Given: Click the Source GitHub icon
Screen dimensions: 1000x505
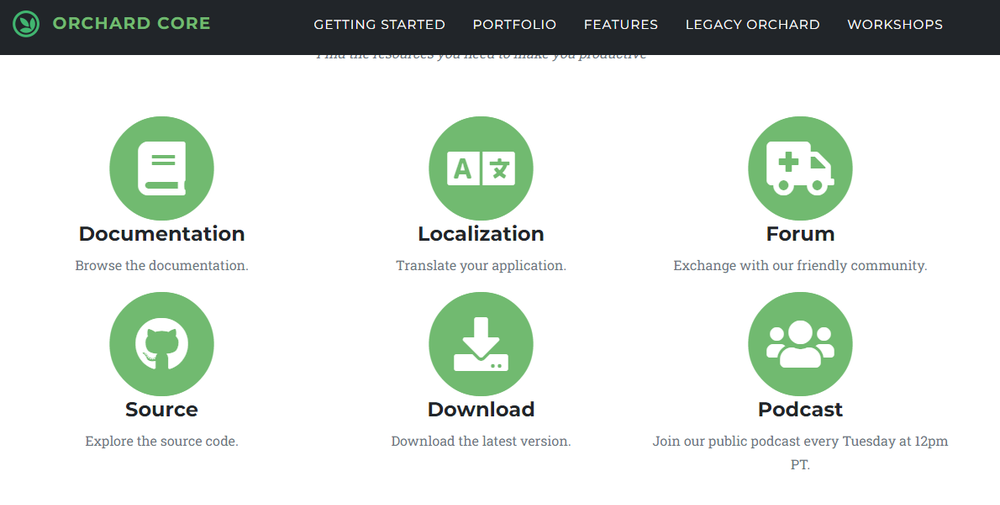Looking at the screenshot, I should coord(161,344).
